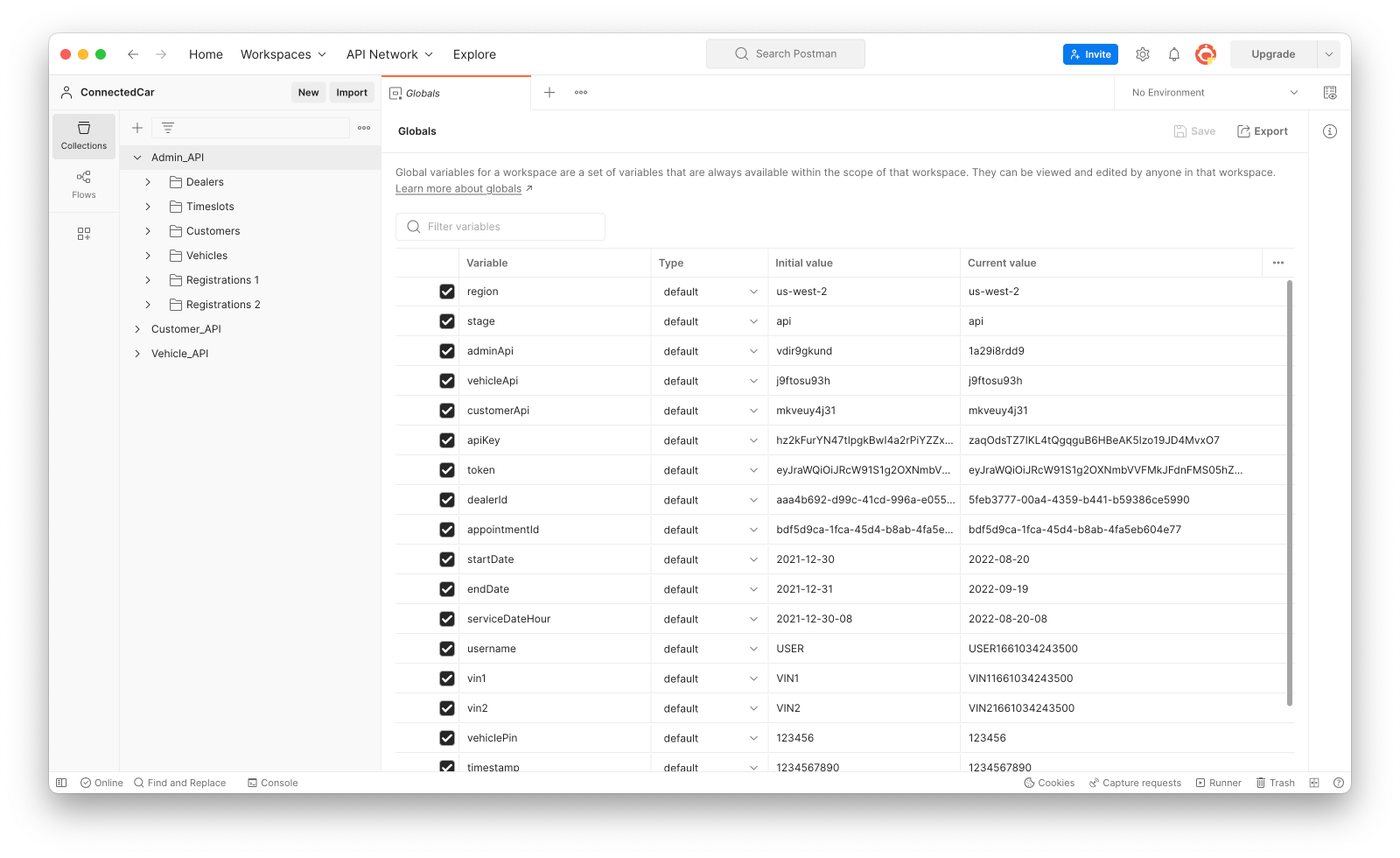Open the help icon

tap(1339, 783)
